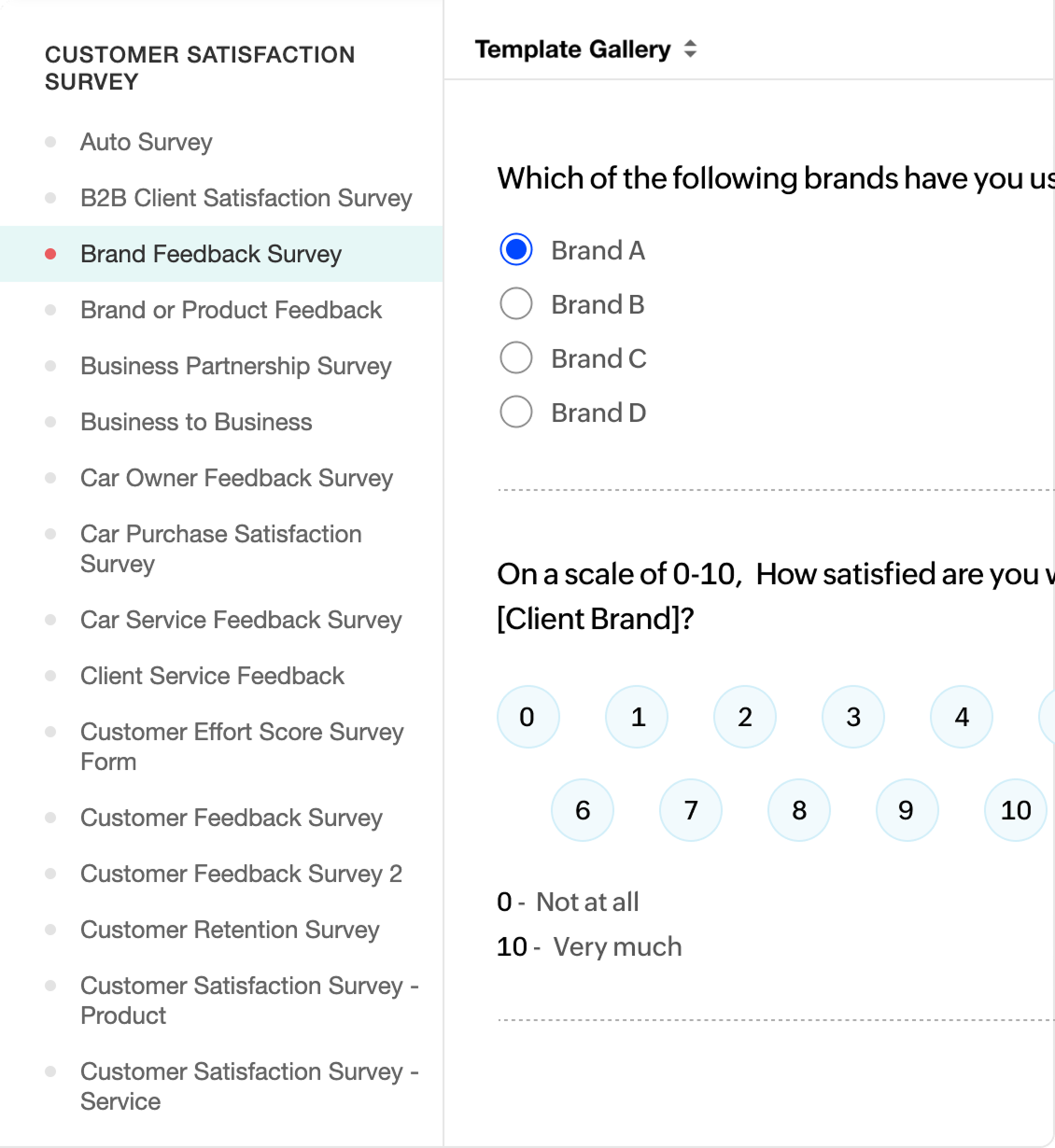Select the Brand D option
Screen dimensions: 1055x1148
[x=515, y=412]
